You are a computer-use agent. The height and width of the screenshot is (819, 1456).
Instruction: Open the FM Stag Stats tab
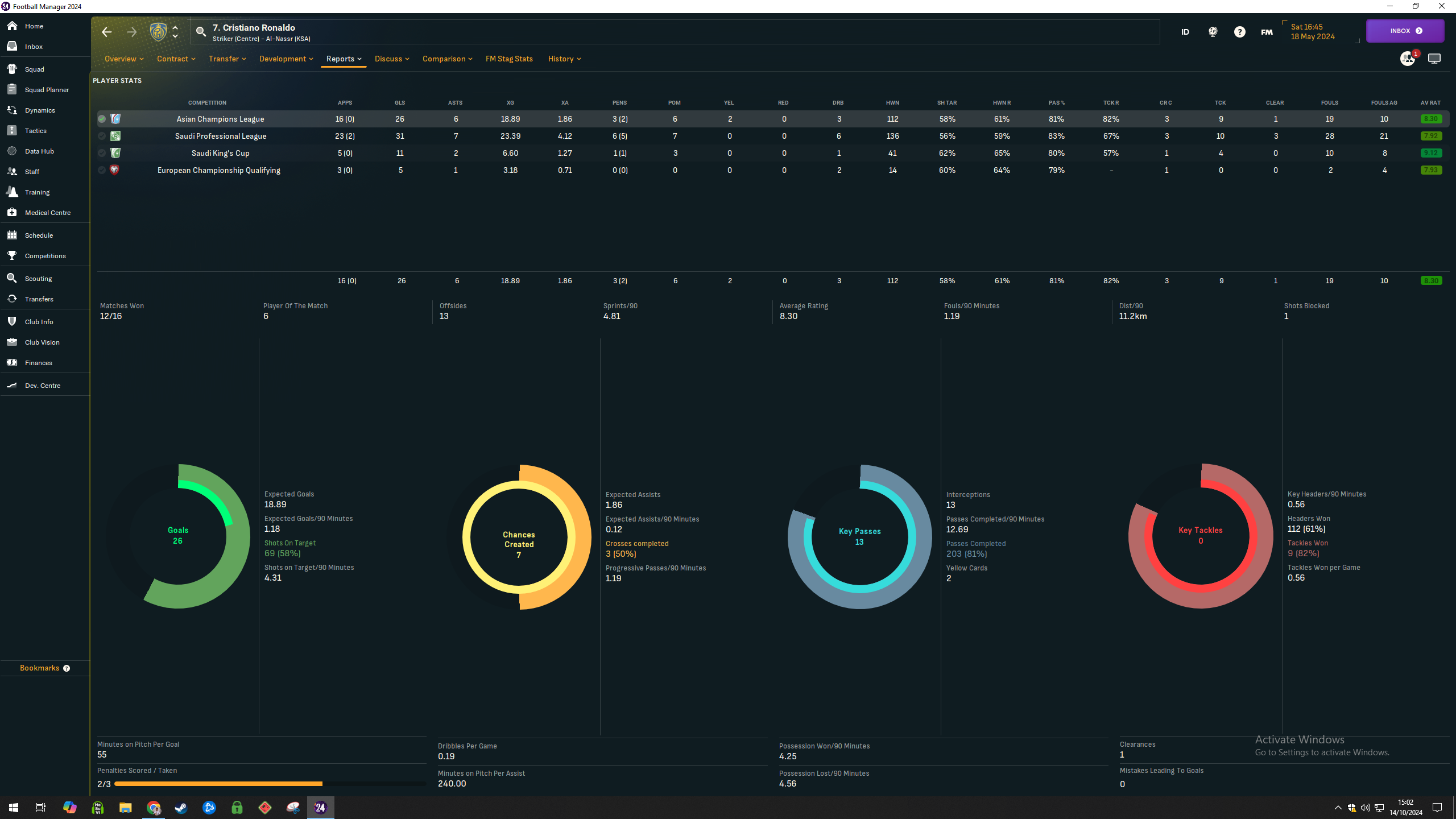[509, 59]
